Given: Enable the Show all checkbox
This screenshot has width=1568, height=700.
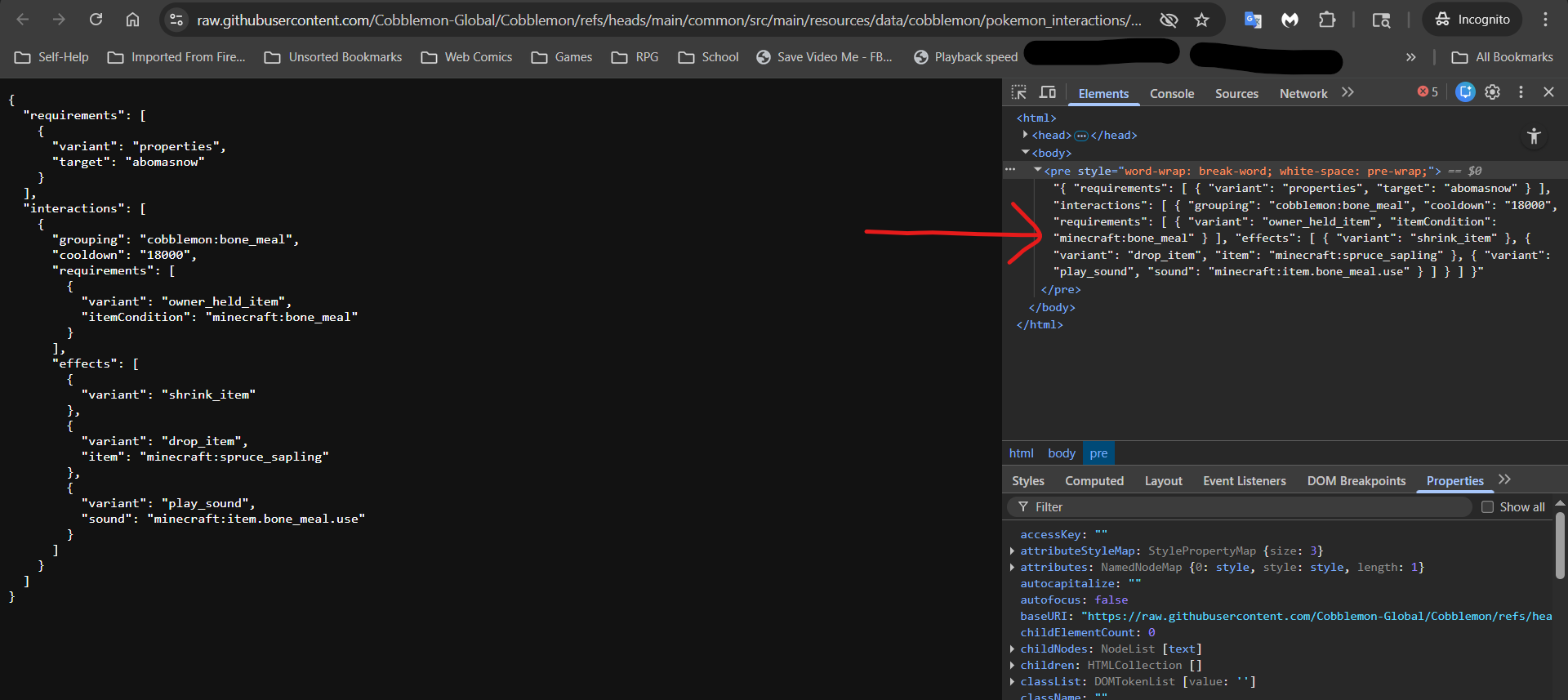Looking at the screenshot, I should click(x=1487, y=507).
